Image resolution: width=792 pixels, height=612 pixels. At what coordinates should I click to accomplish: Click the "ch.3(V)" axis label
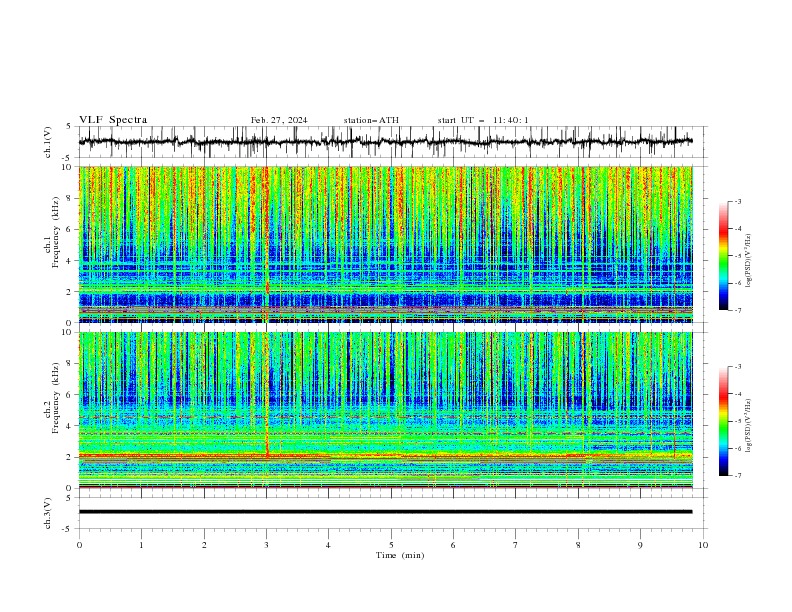tap(48, 513)
